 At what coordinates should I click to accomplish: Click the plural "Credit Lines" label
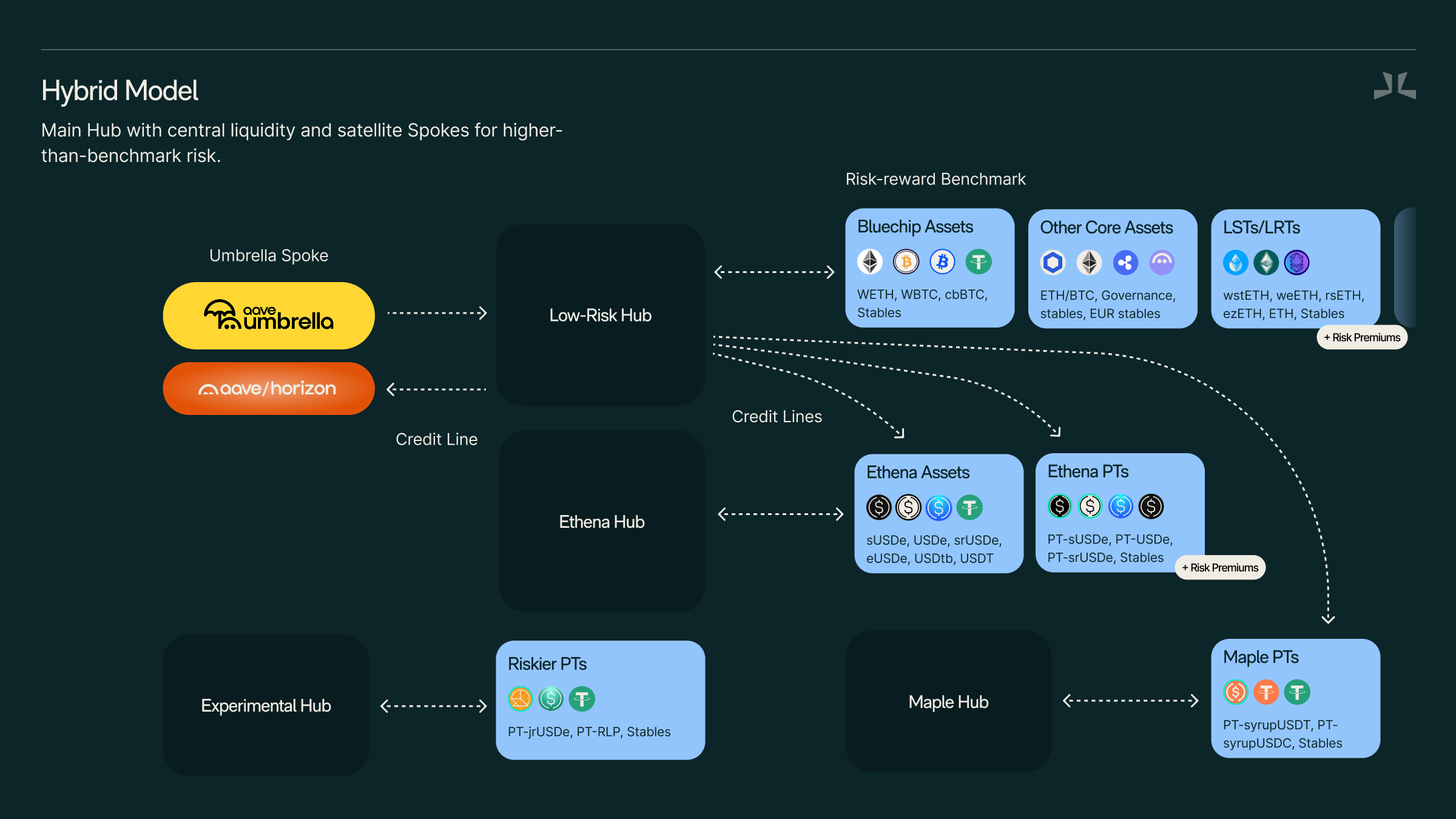(777, 416)
